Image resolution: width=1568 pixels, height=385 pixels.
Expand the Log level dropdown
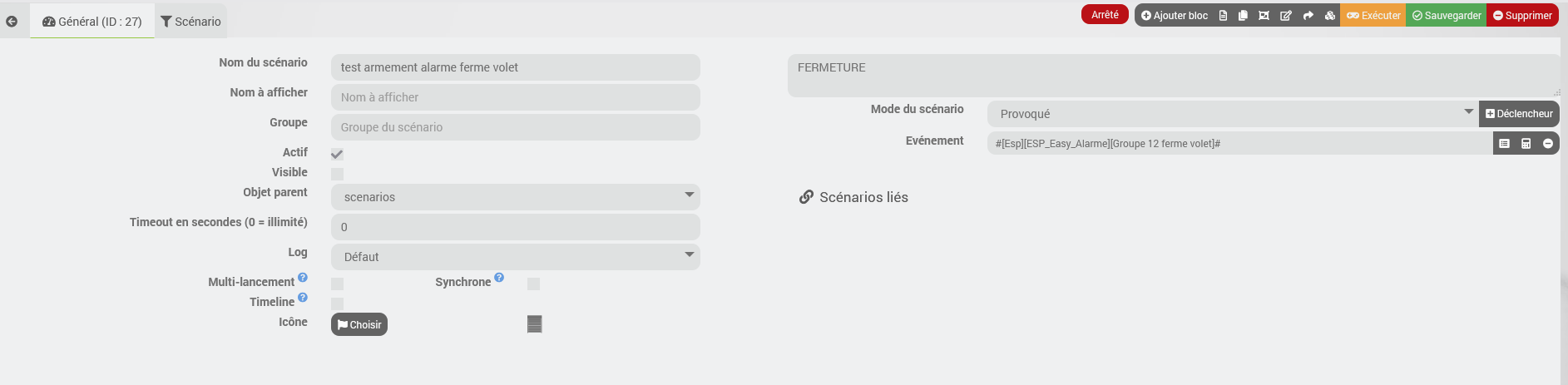point(515,257)
